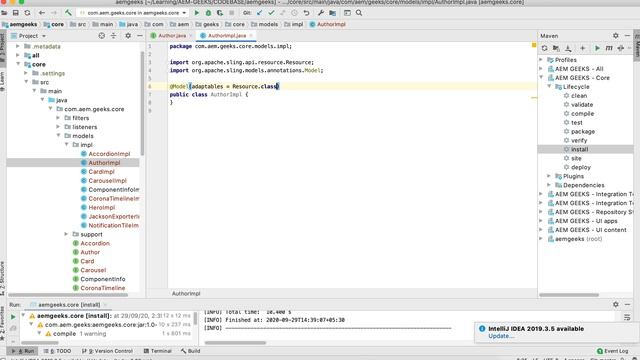Screen dimensions: 640x360
Task: Run Maven build green play icon
Action: click(597, 49)
